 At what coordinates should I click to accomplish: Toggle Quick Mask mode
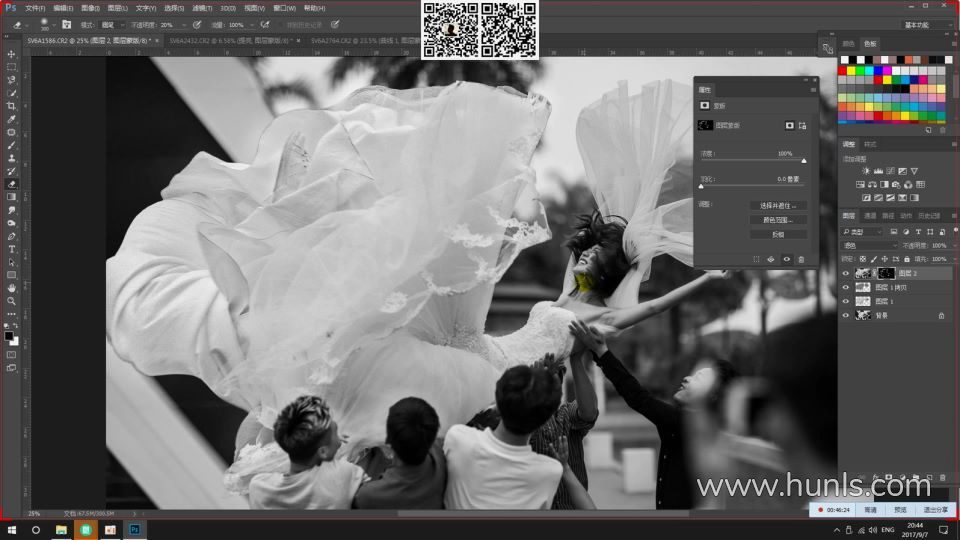pyautogui.click(x=12, y=355)
